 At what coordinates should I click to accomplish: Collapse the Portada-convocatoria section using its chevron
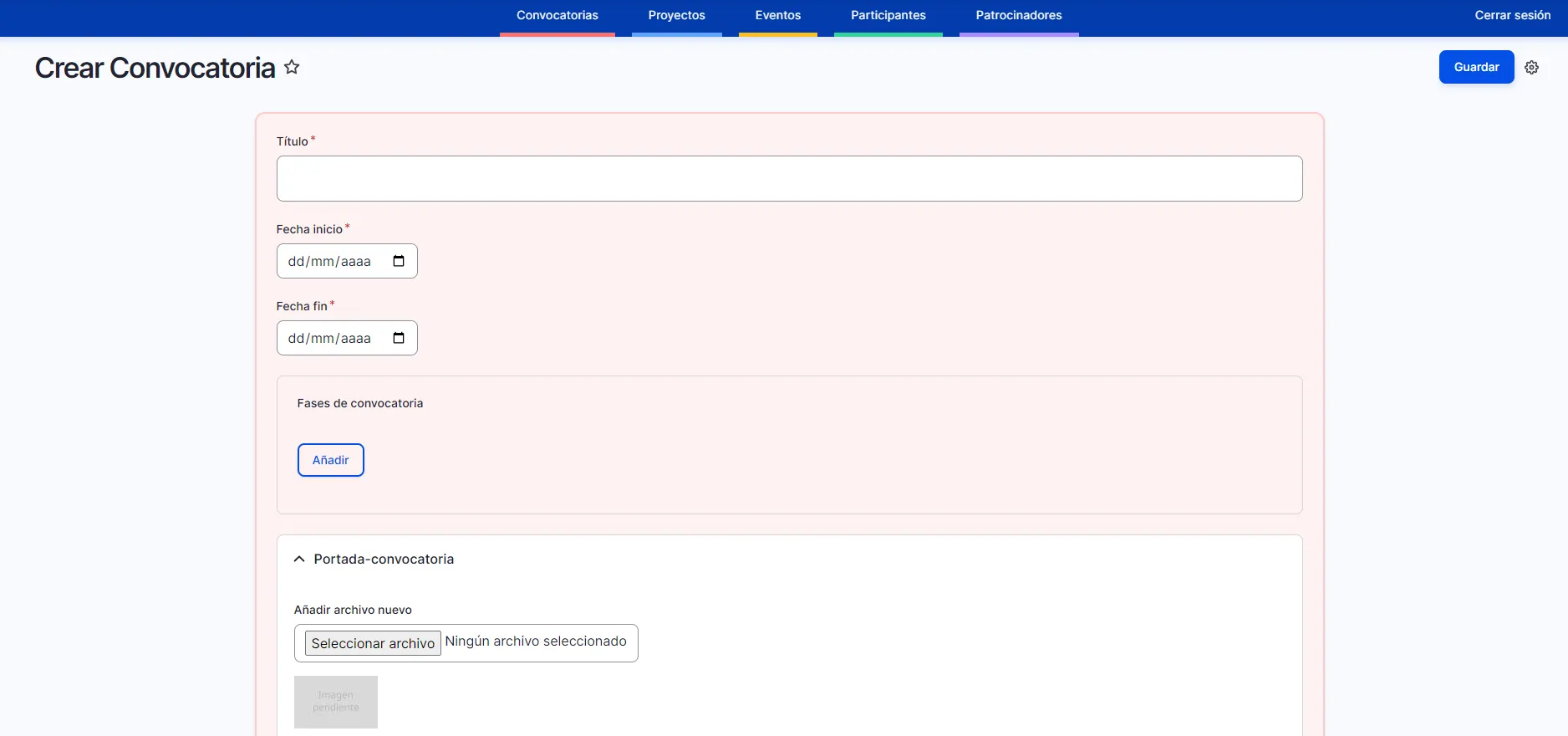[x=299, y=559]
